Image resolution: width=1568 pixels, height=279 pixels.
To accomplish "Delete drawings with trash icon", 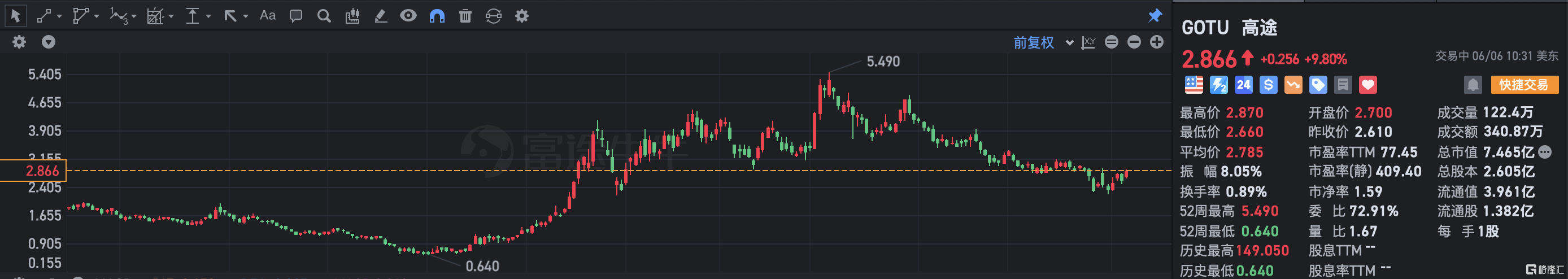I will [x=465, y=16].
